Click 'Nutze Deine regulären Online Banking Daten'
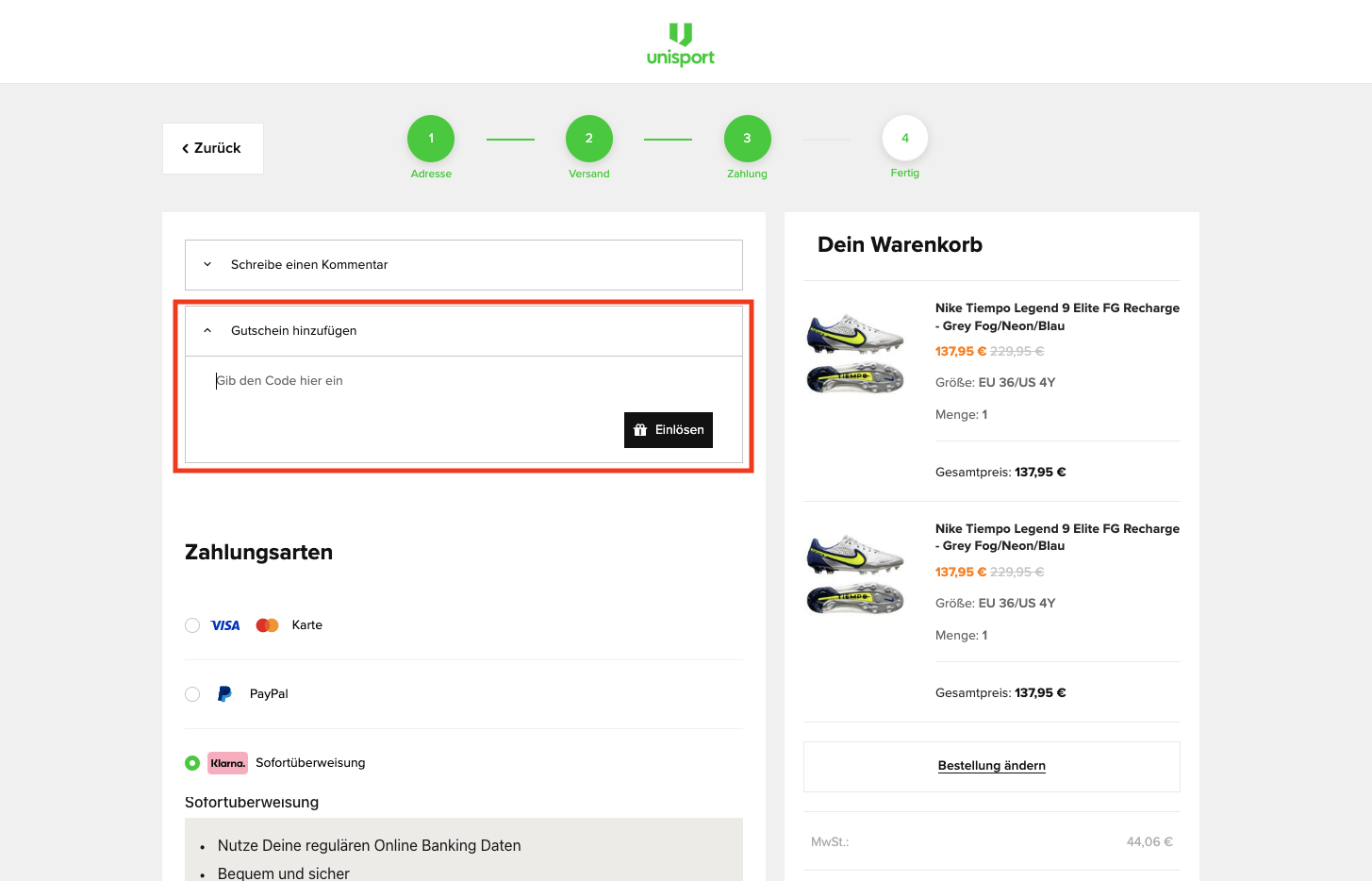The image size is (1372, 881). [369, 846]
